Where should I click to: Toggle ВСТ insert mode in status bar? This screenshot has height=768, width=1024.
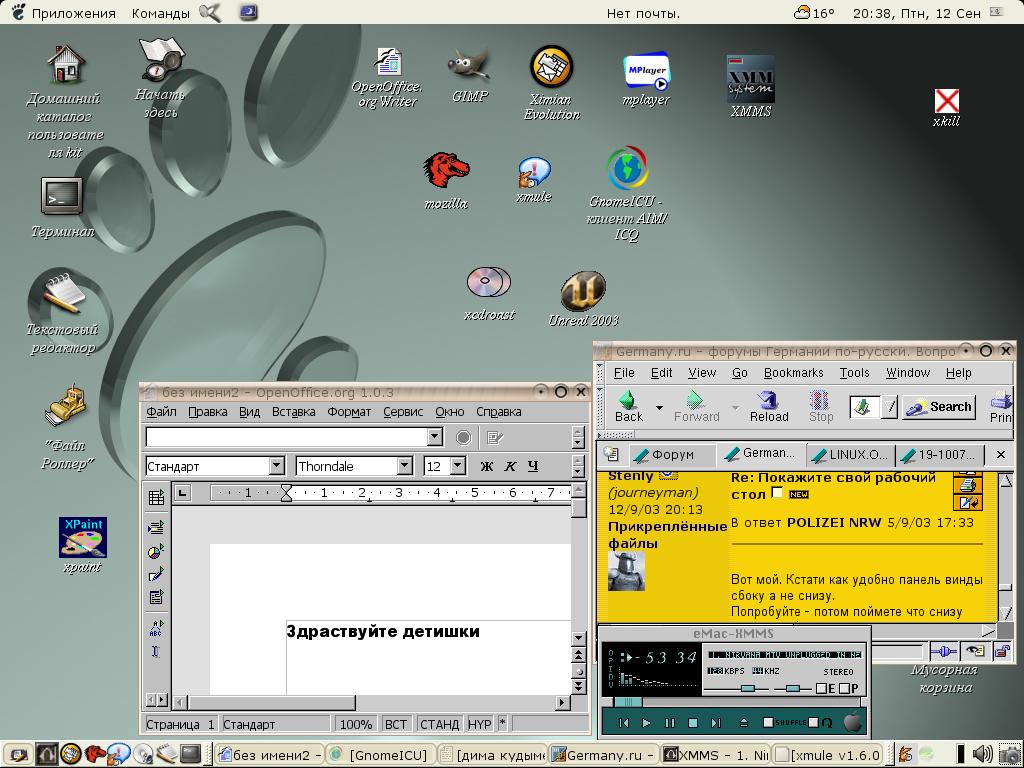click(x=396, y=724)
